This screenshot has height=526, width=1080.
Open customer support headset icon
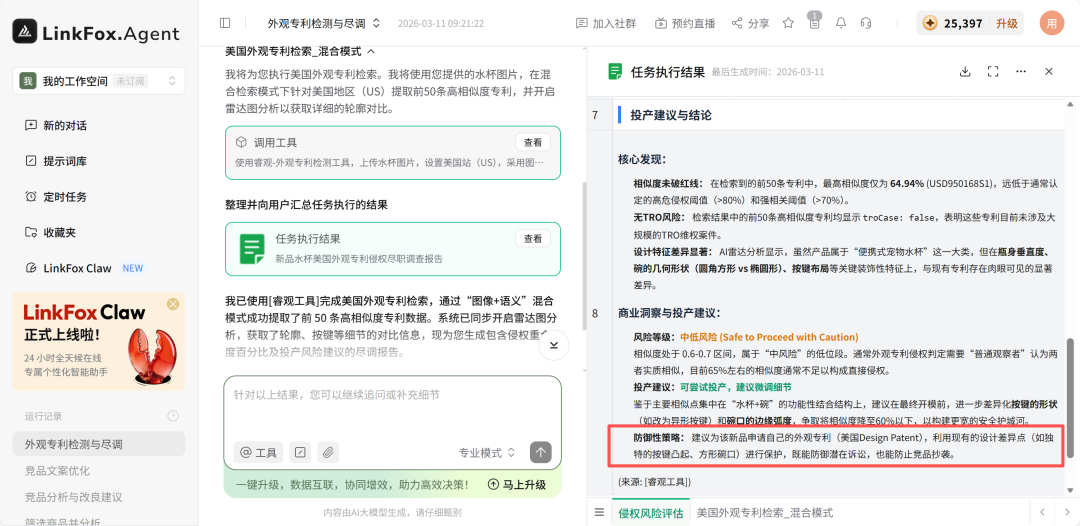pyautogui.click(x=866, y=23)
